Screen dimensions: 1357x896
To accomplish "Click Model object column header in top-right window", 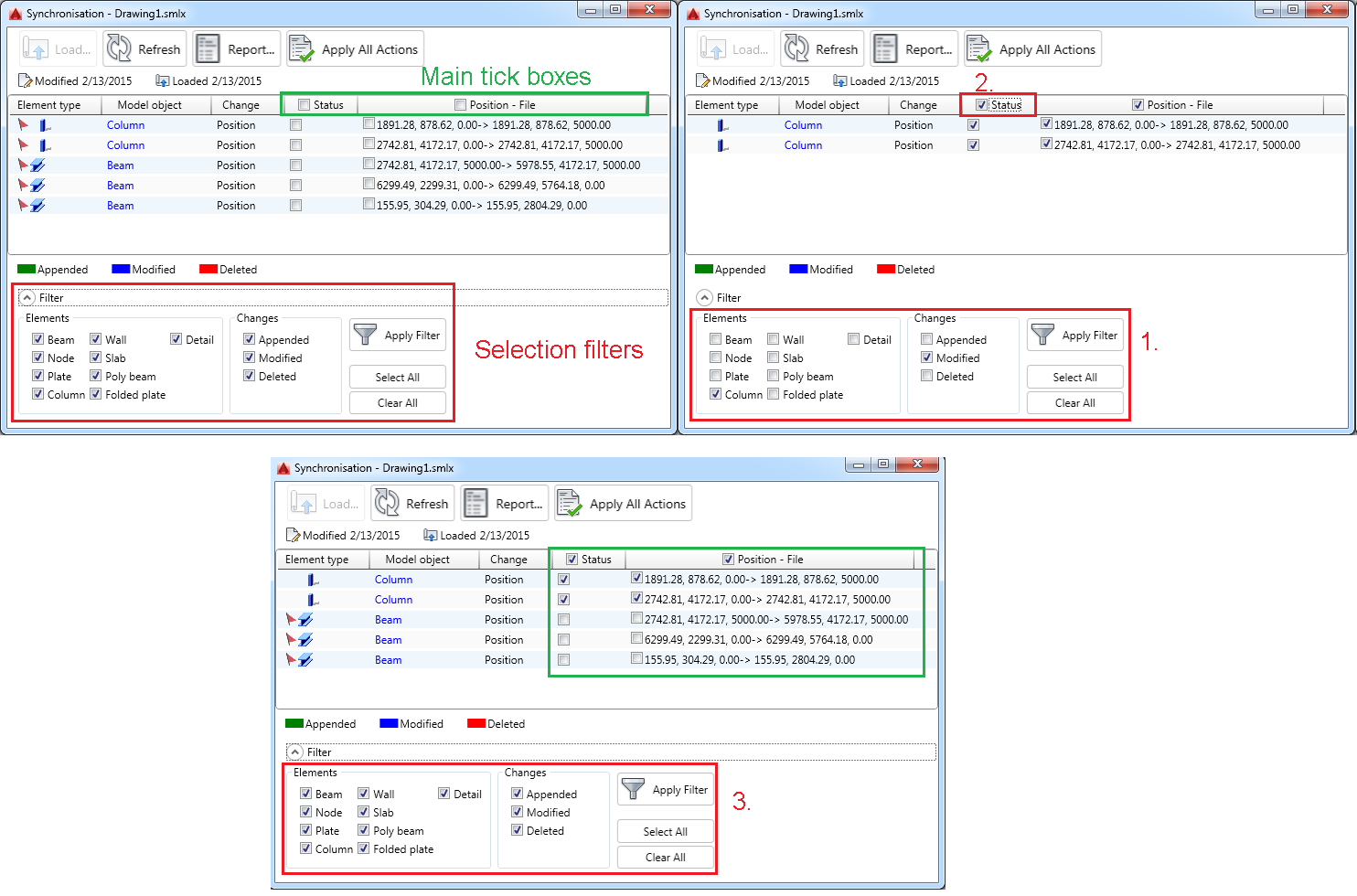I will 828,105.
